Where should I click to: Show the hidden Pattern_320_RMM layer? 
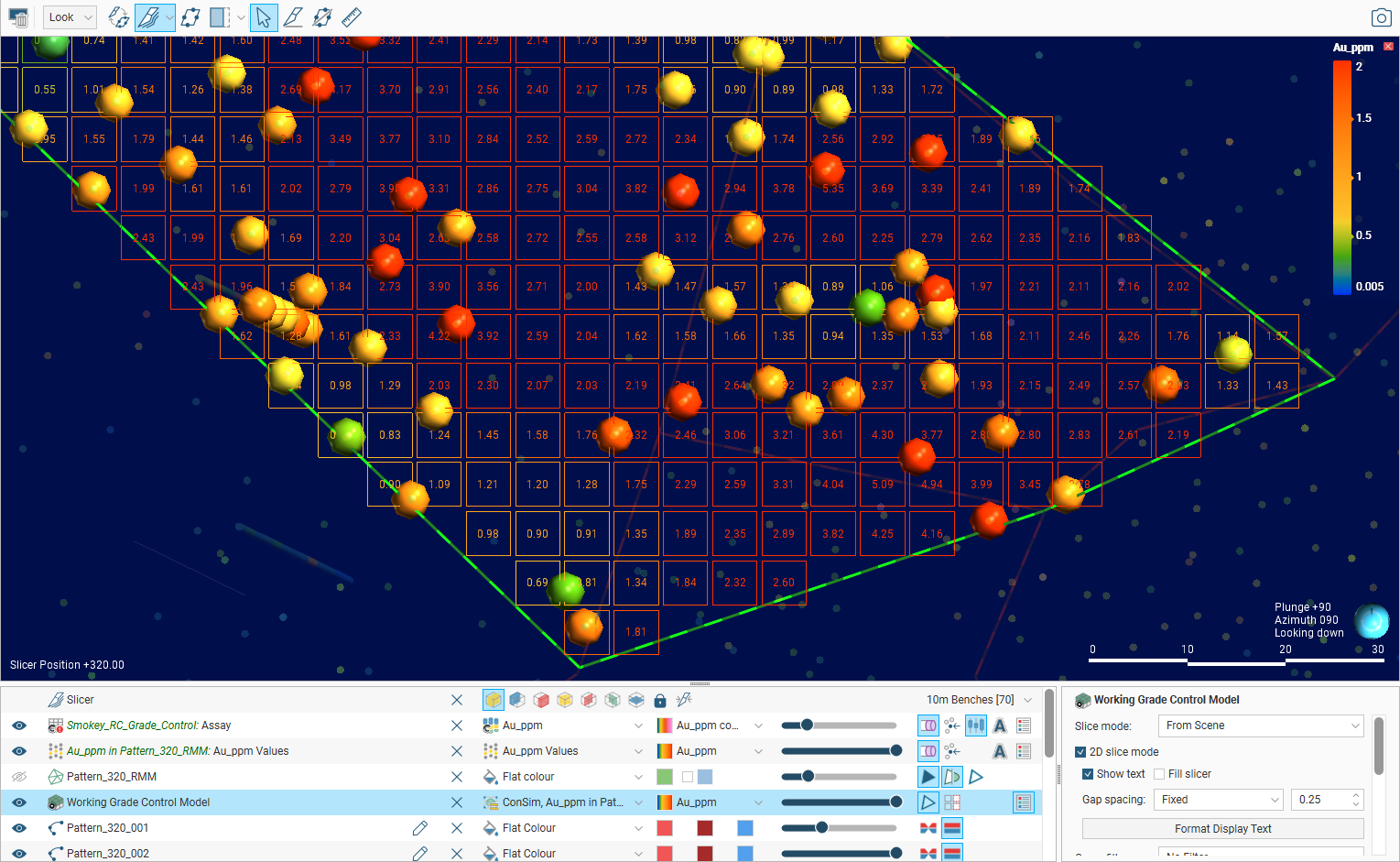pyautogui.click(x=19, y=777)
